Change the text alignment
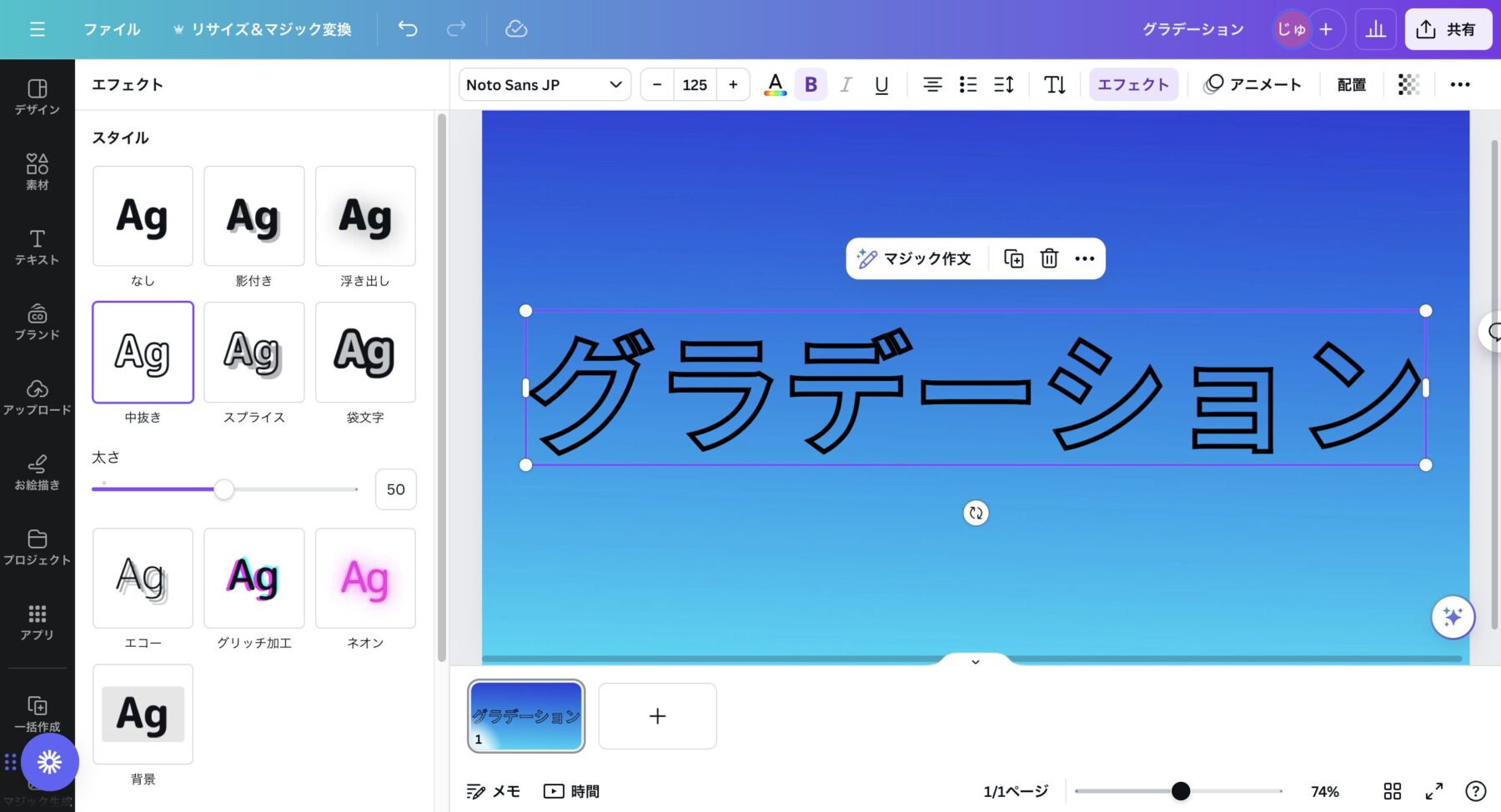Screen dimensions: 1501x812 [x=932, y=84]
